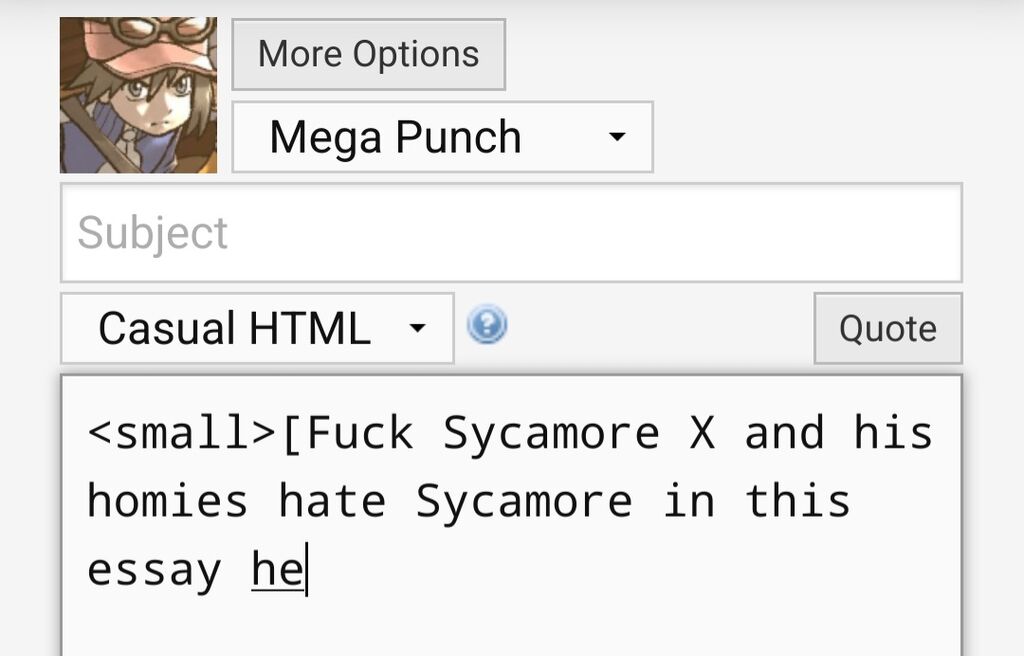Click the arrow beside Casual HTML
The width and height of the screenshot is (1024, 656).
[x=417, y=327]
